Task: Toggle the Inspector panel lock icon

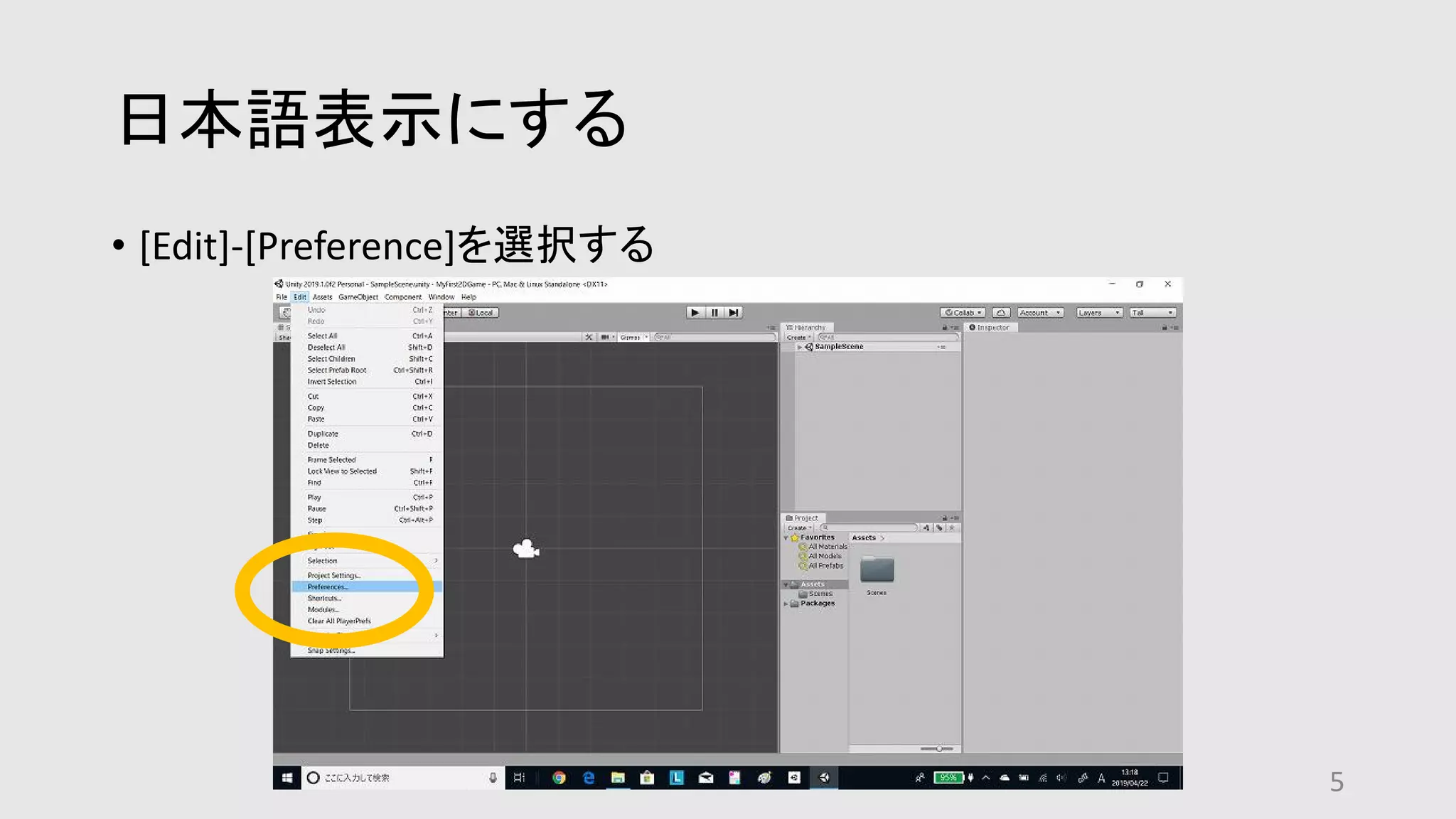Action: pos(1165,328)
